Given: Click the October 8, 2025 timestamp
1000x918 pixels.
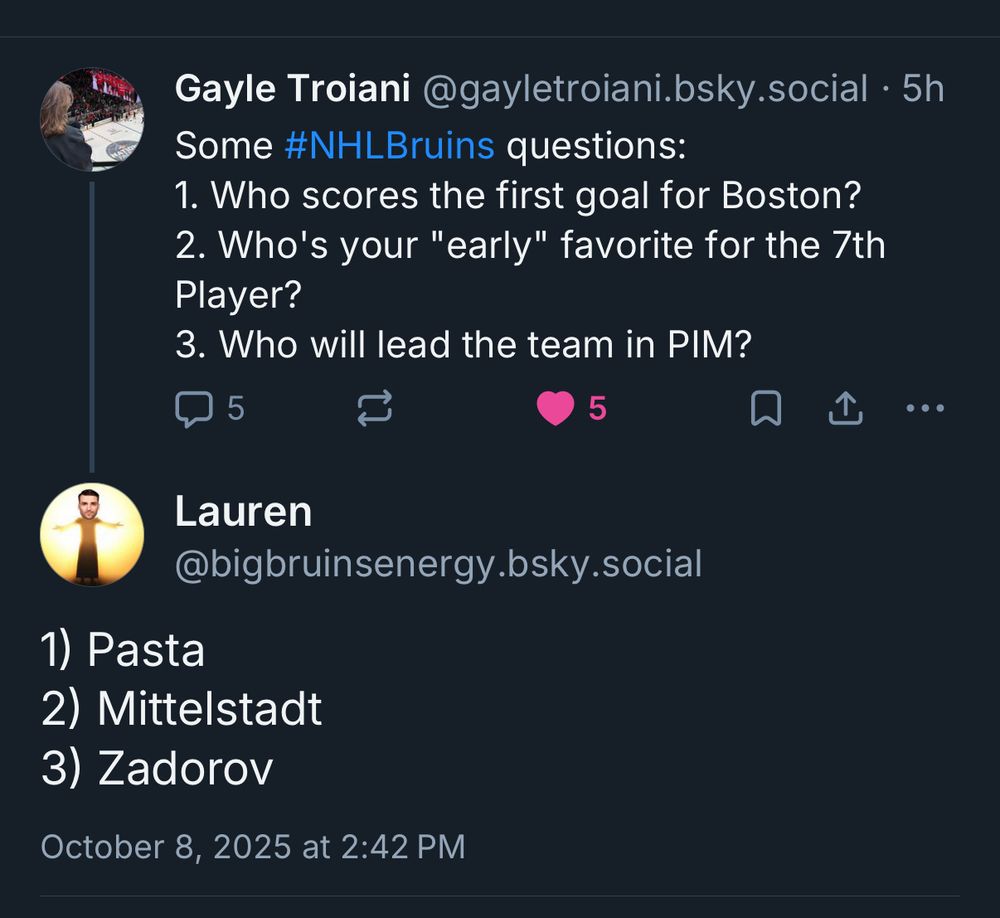Looking at the screenshot, I should pyautogui.click(x=252, y=847).
